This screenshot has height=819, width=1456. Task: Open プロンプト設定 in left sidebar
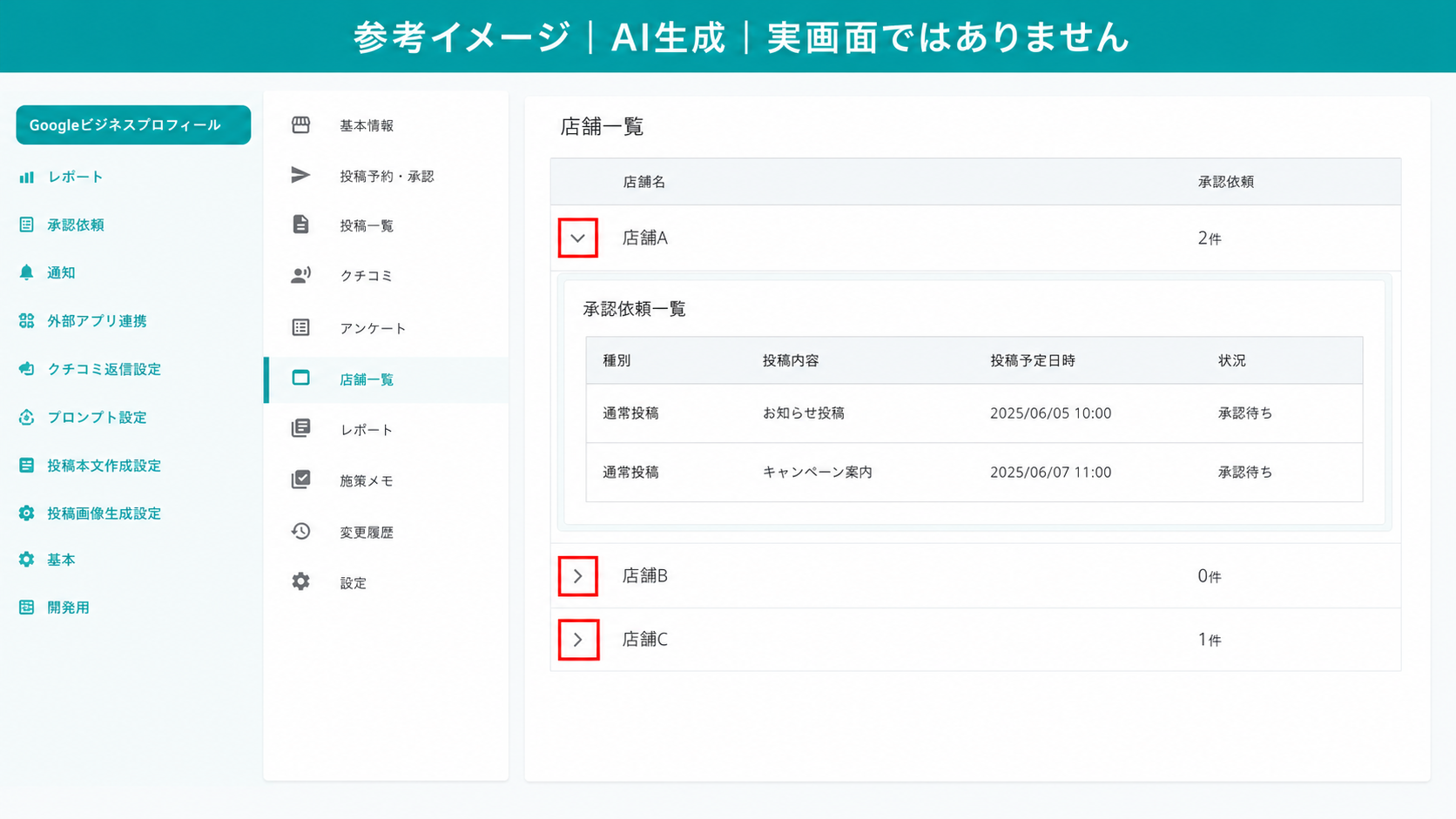pos(97,417)
